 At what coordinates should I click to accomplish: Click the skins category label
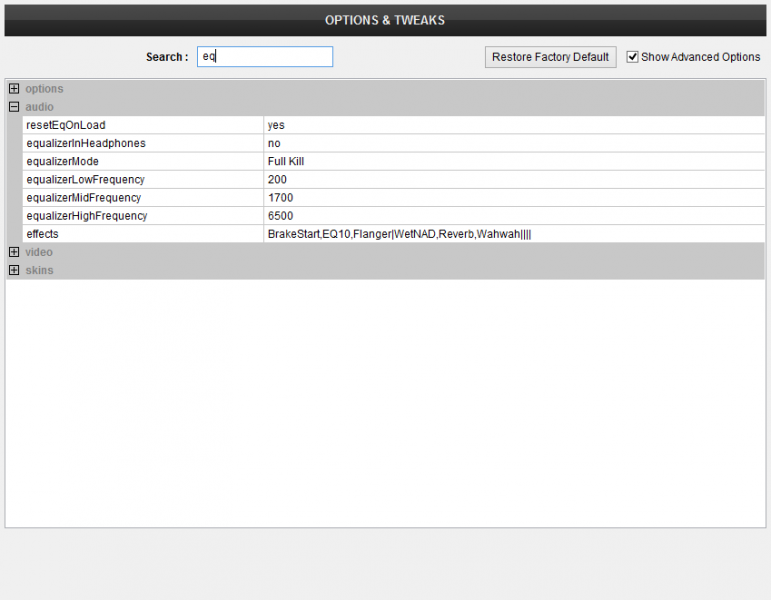39,270
